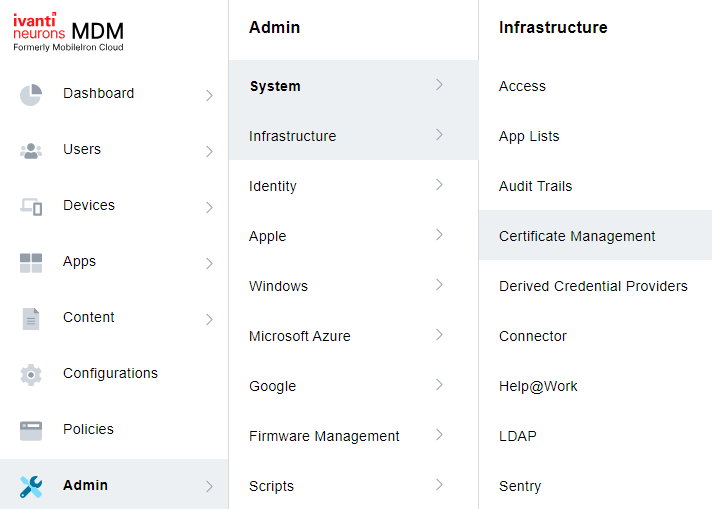Screen dimensions: 712x509
Task: Click the Apps grid icon
Action: coord(31,262)
